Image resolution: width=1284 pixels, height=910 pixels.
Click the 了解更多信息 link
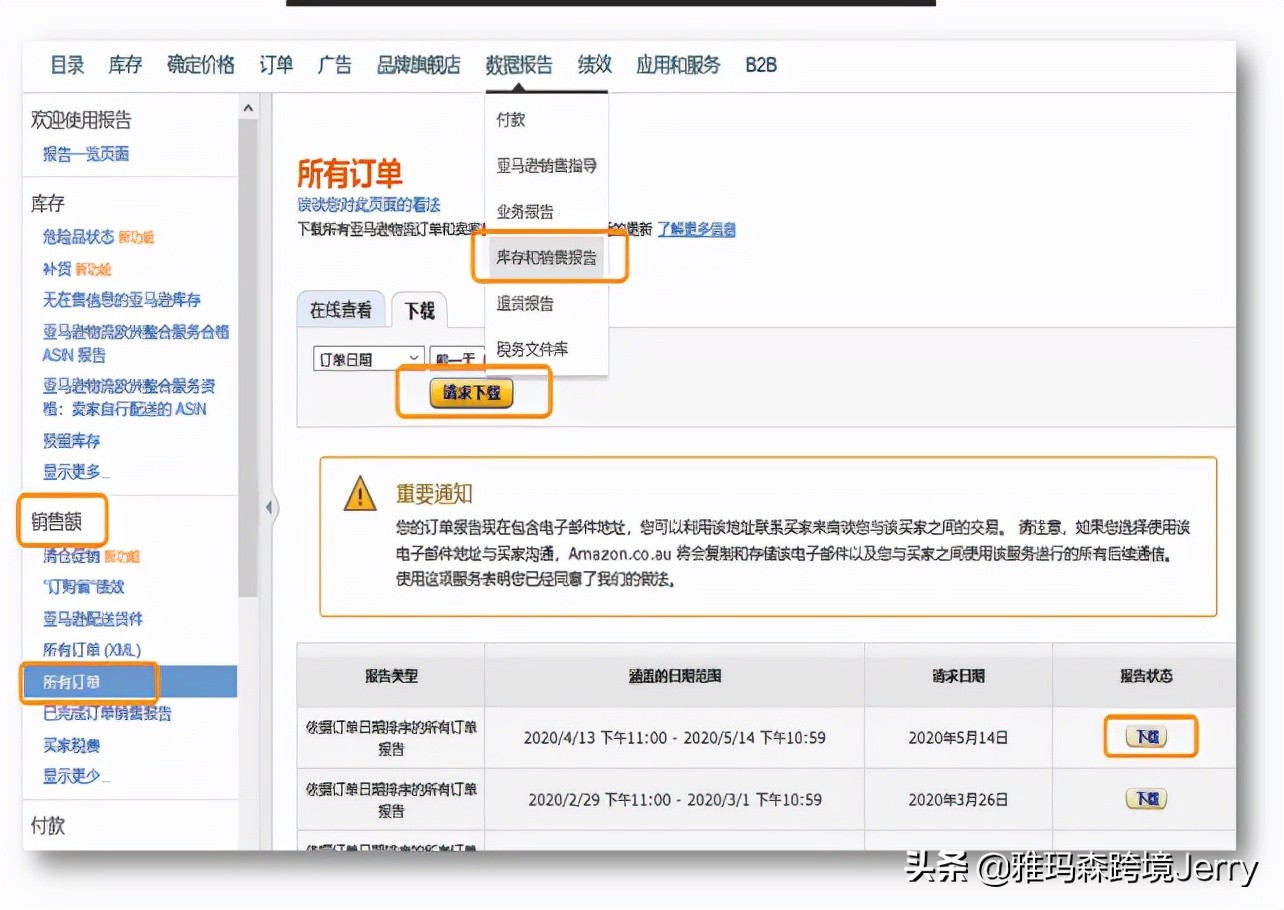(698, 229)
